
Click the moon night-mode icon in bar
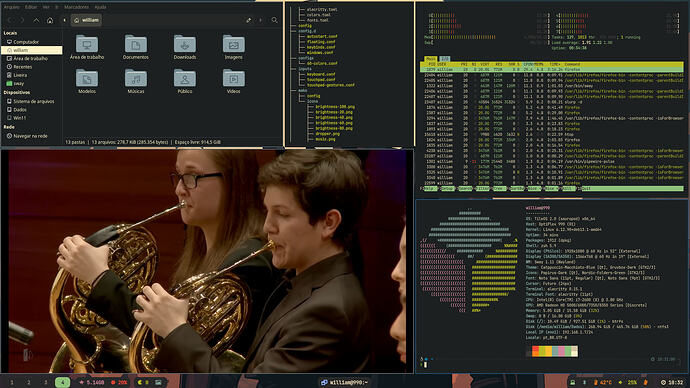(x=140, y=382)
